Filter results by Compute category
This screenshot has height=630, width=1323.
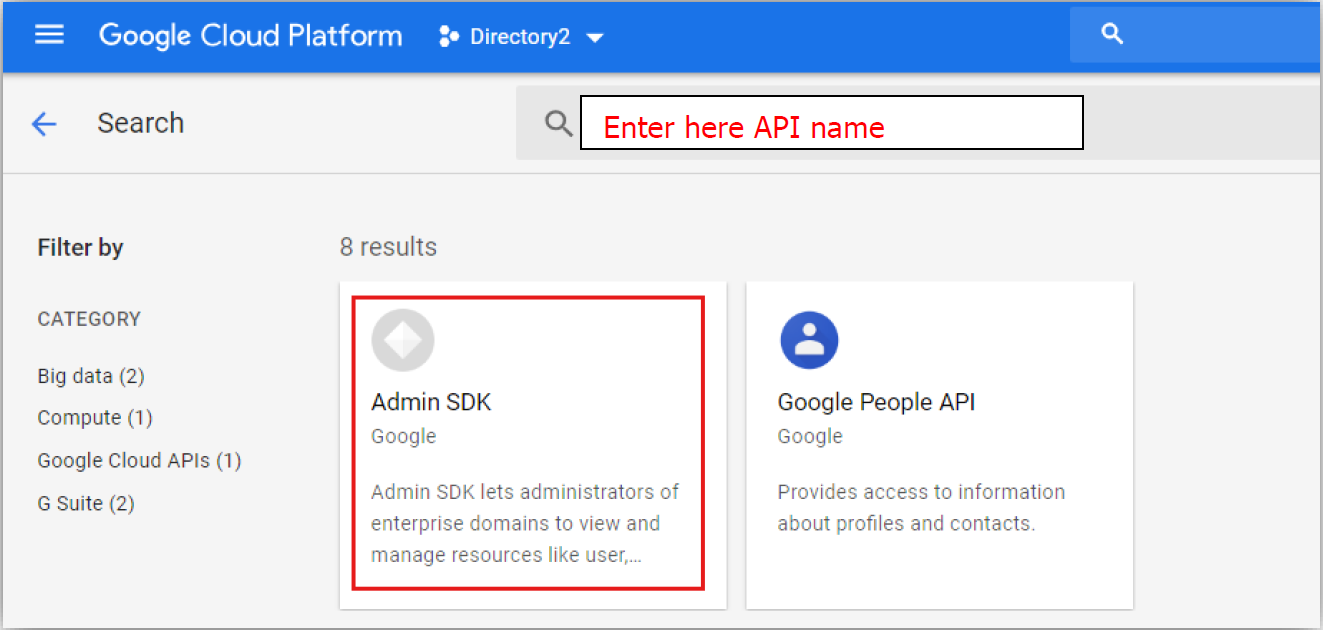point(95,418)
